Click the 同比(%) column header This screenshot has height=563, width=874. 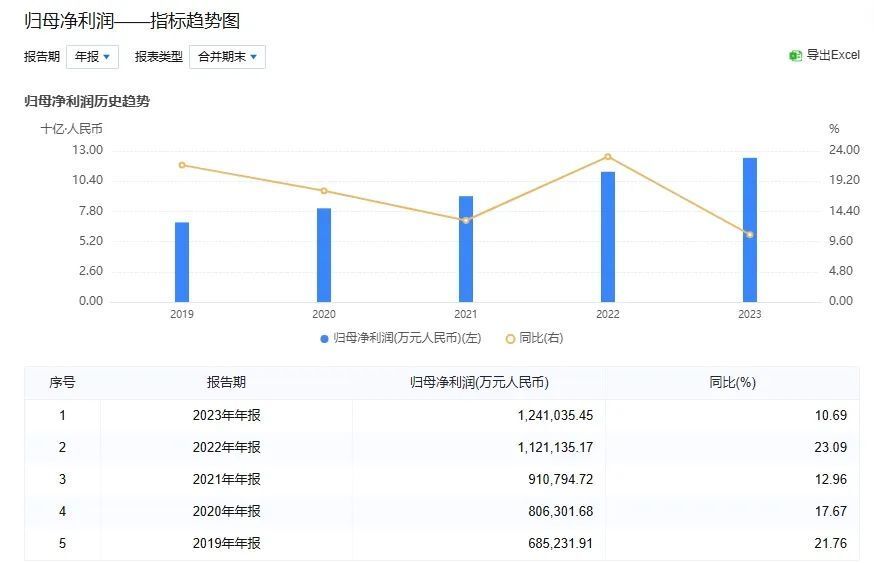click(732, 382)
